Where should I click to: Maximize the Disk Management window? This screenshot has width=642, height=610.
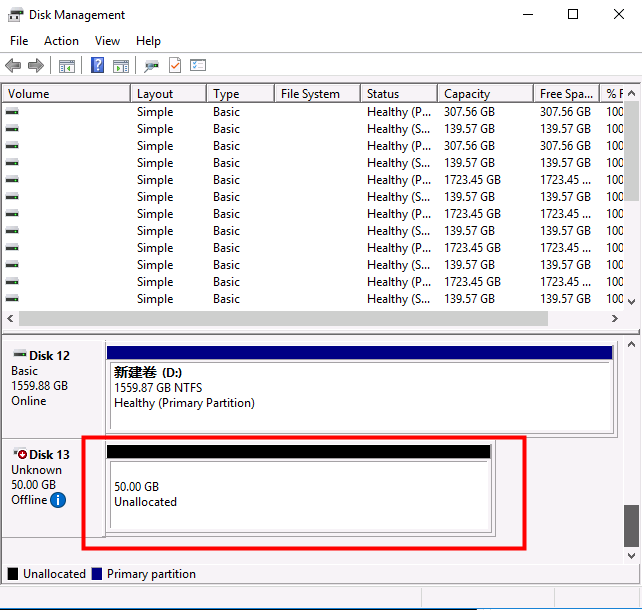point(573,14)
